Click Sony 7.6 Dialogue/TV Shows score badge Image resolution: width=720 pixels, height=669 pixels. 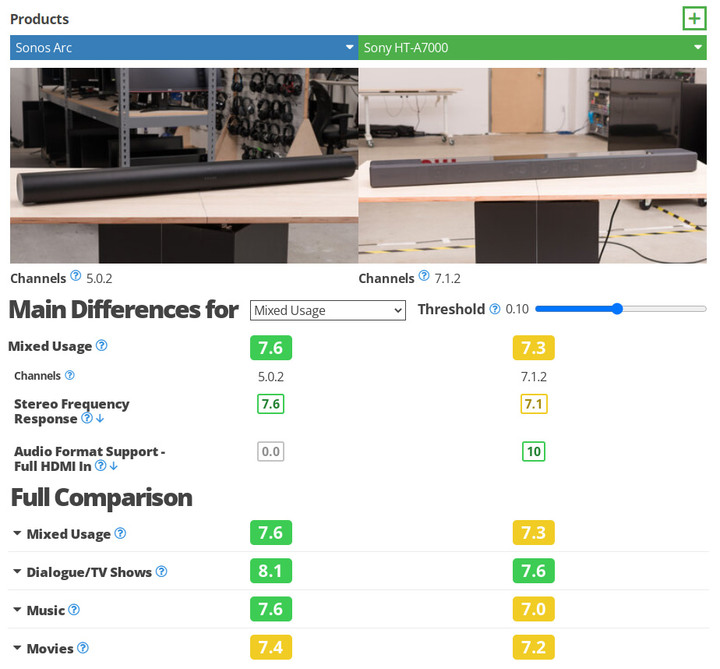(534, 571)
